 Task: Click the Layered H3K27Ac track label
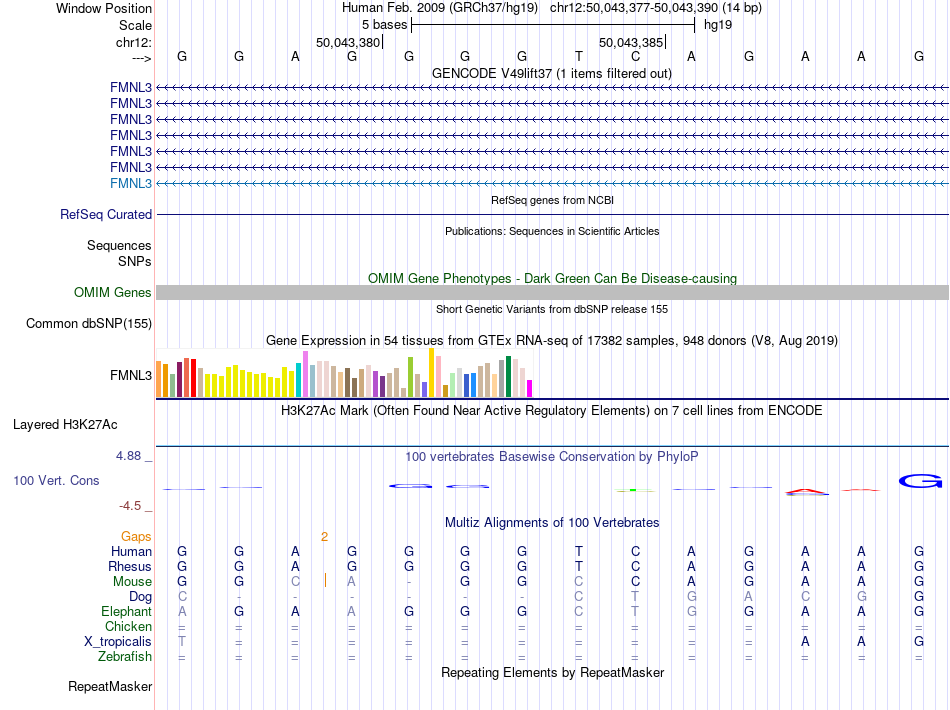65,425
